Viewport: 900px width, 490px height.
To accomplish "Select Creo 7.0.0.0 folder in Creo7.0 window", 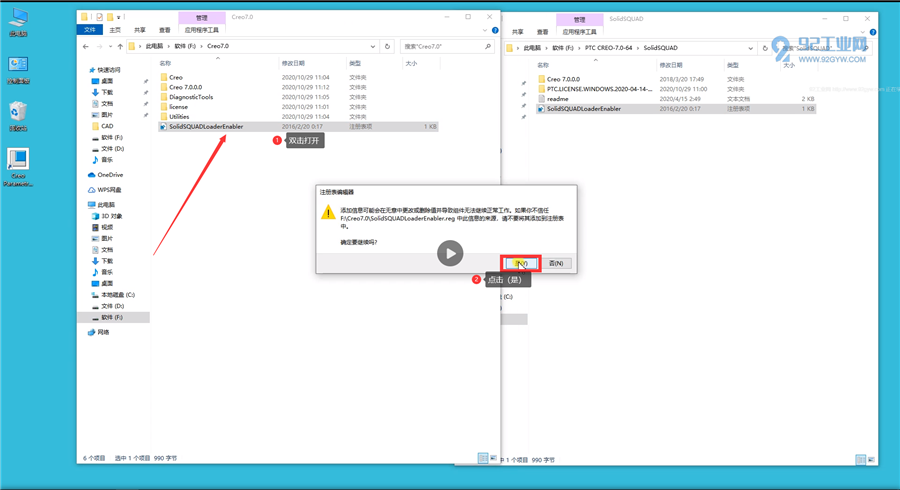I will click(x=185, y=87).
